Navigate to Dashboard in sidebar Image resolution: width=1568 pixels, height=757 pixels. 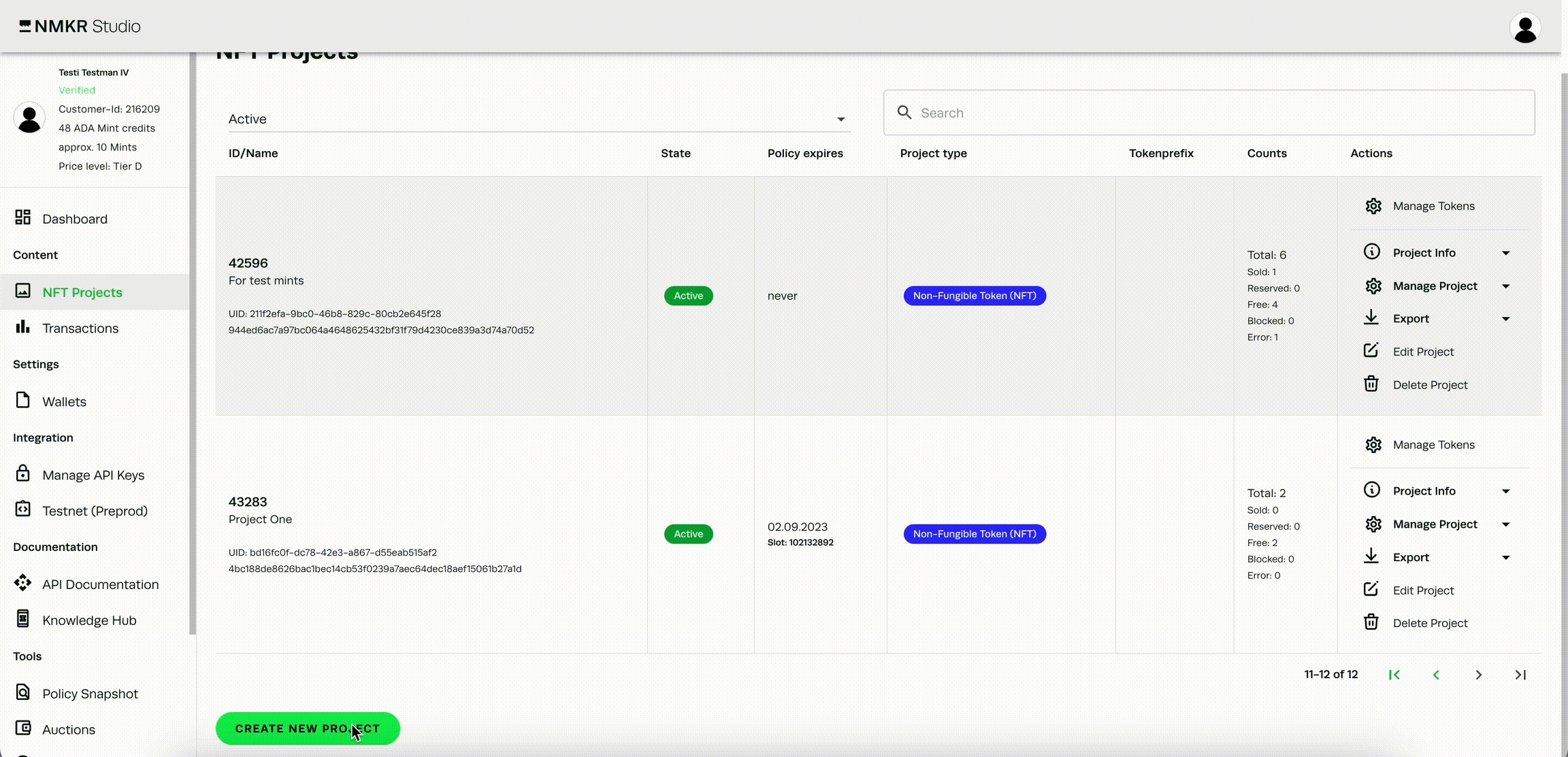[74, 219]
